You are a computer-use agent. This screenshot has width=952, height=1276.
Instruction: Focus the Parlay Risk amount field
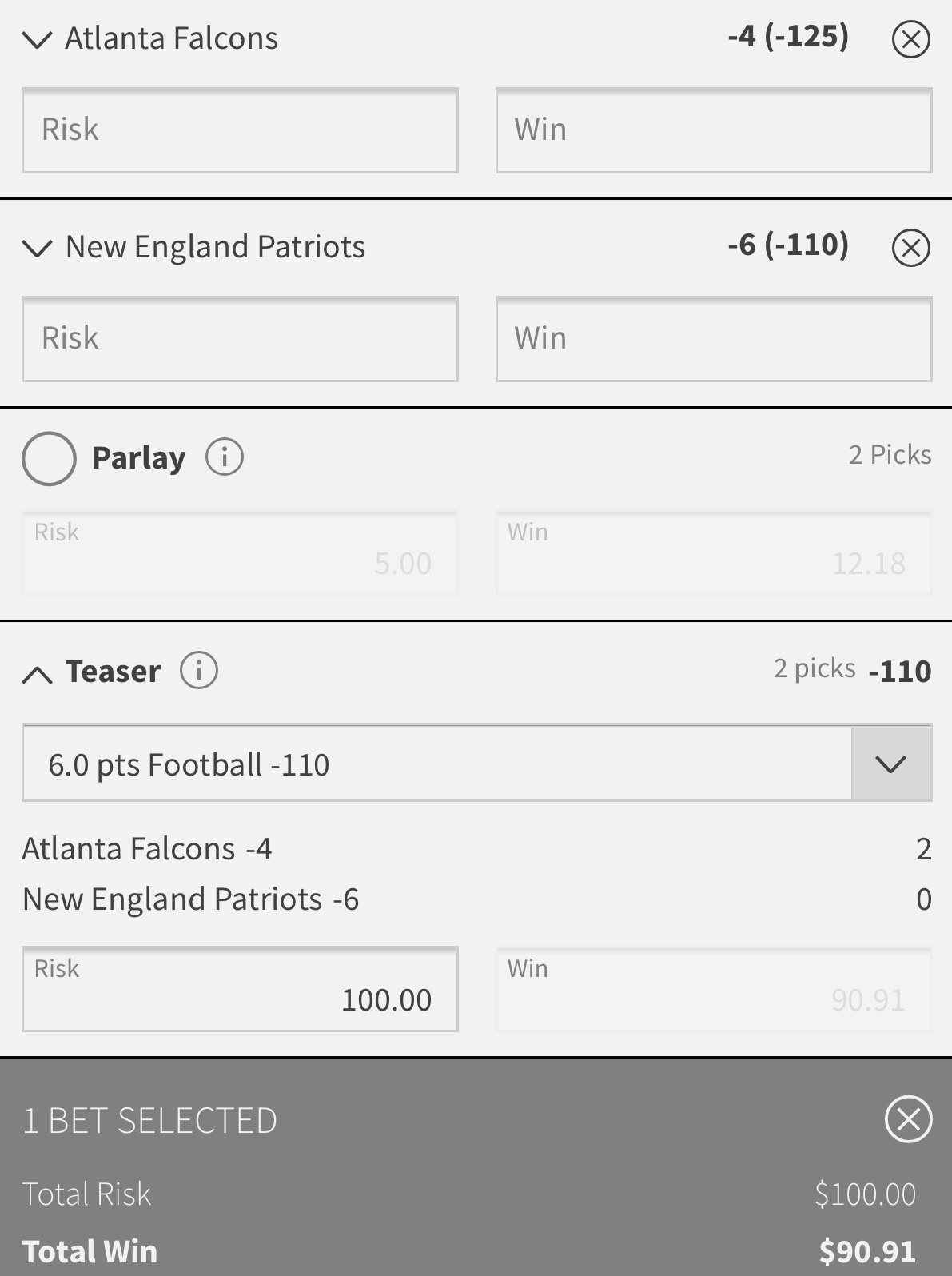(240, 552)
